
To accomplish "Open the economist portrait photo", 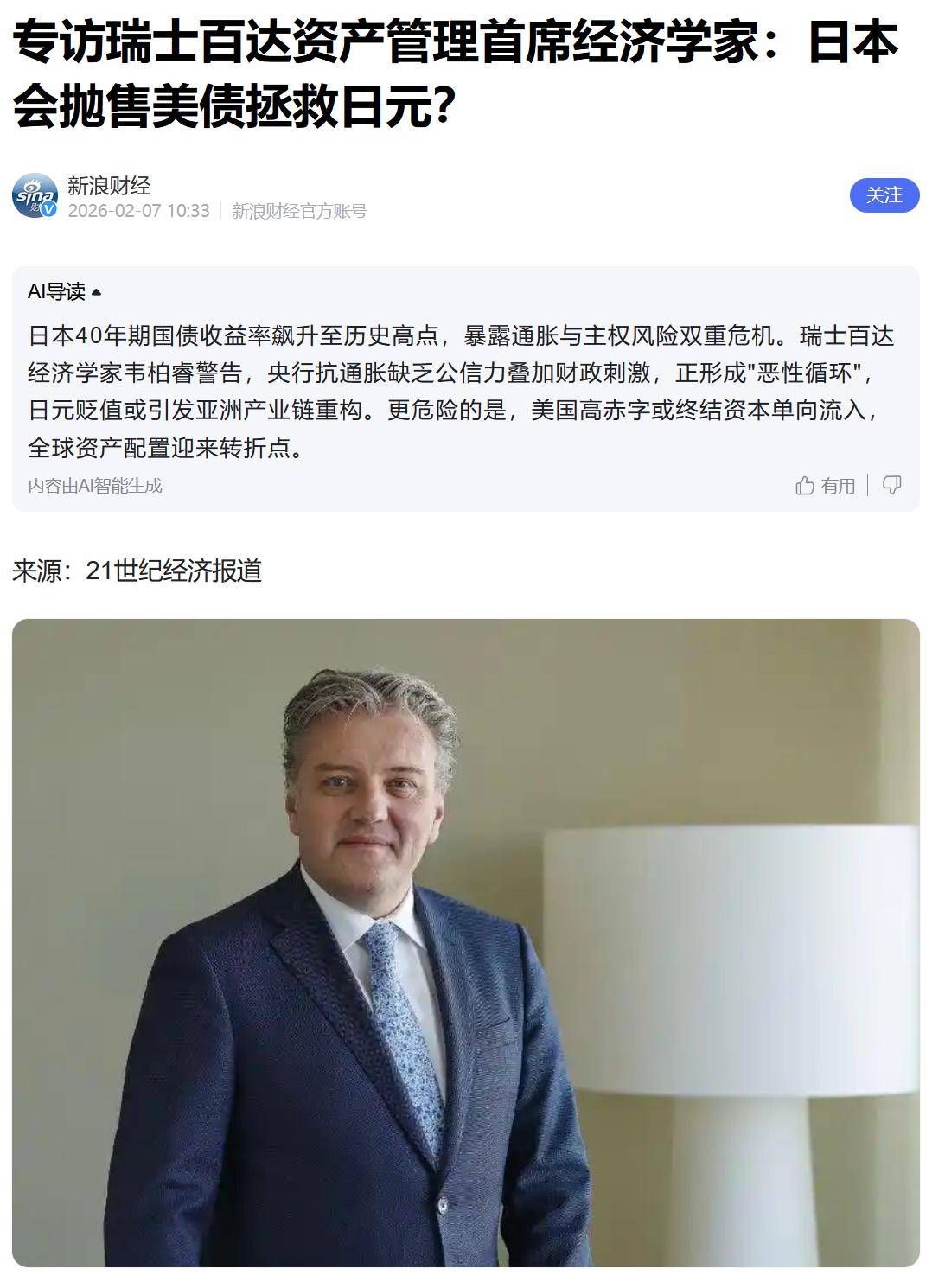I will (x=466, y=943).
